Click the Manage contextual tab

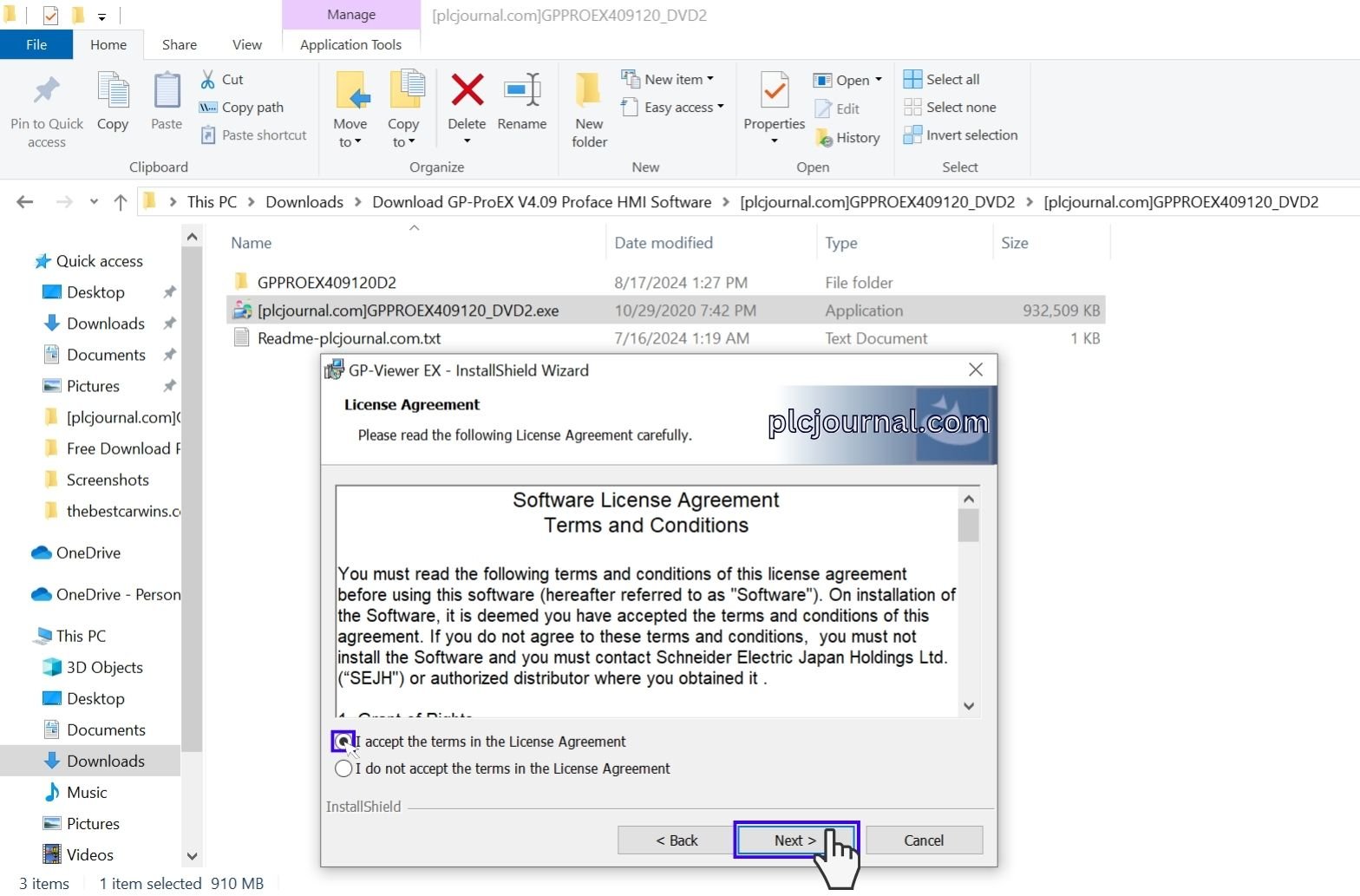coord(351,15)
